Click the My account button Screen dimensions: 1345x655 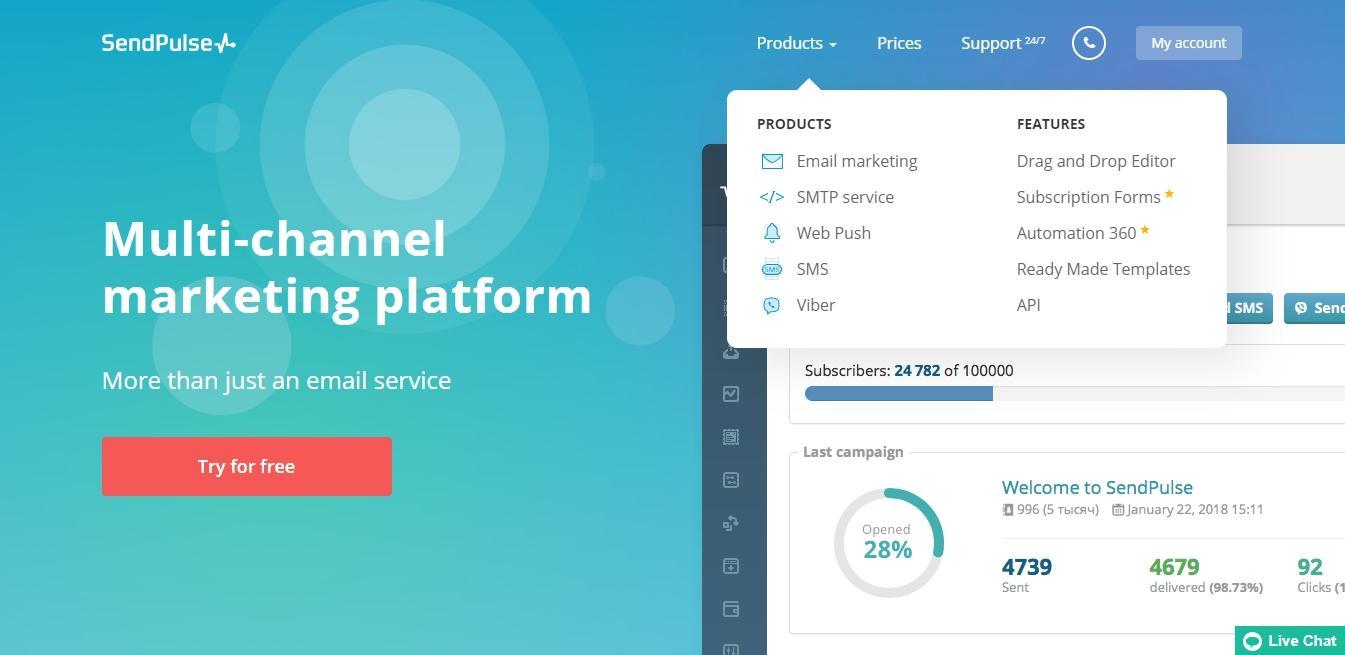click(x=1188, y=43)
